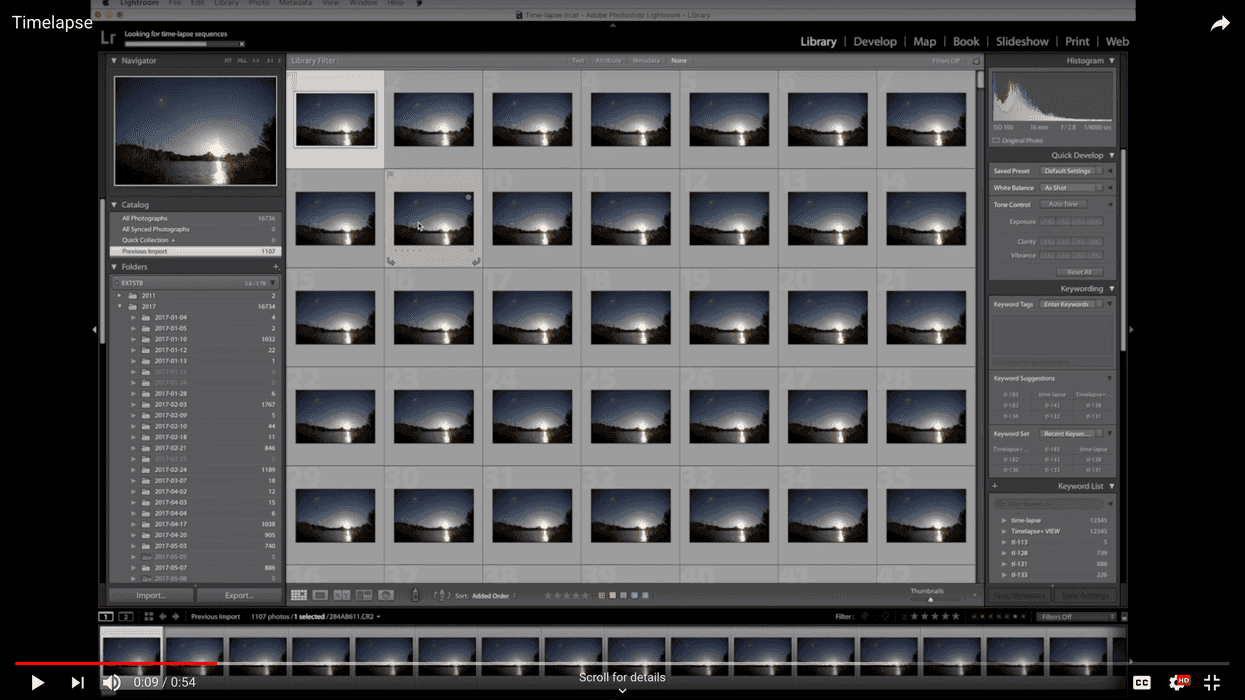Collapse the Histogram panel

(1112, 61)
